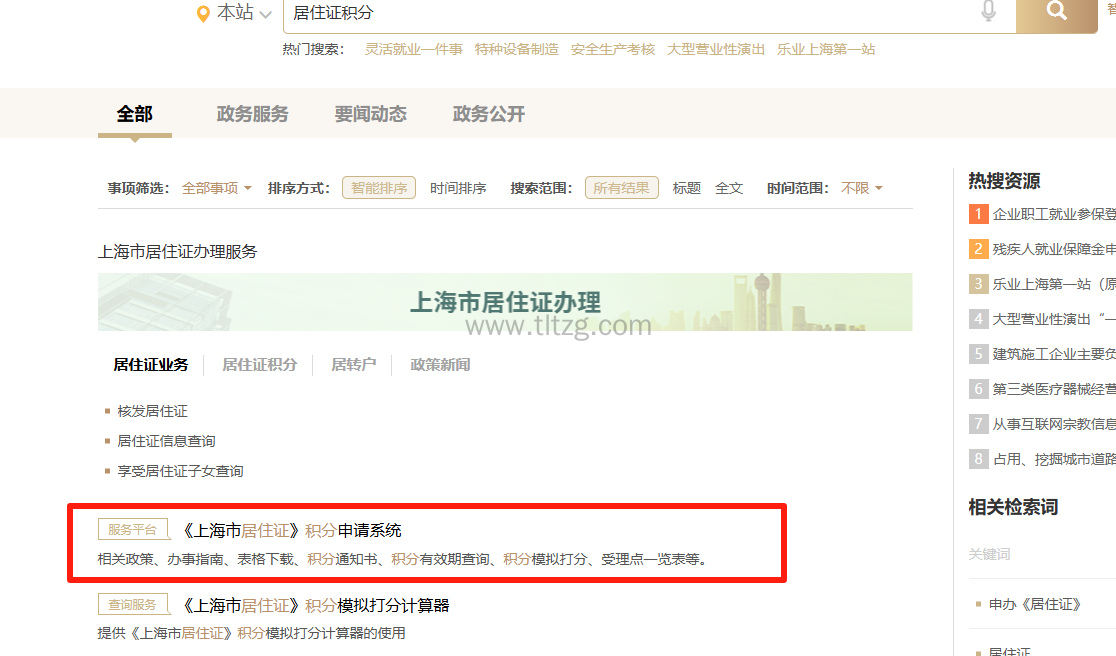Choose 标题 as search scope
Image resolution: width=1116 pixels, height=656 pixels.
(686, 188)
